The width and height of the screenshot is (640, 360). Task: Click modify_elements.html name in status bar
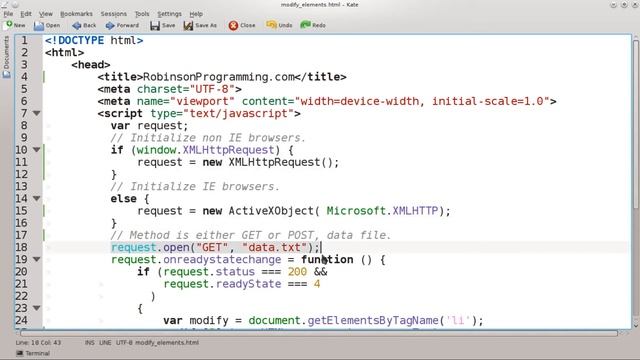tap(167, 343)
